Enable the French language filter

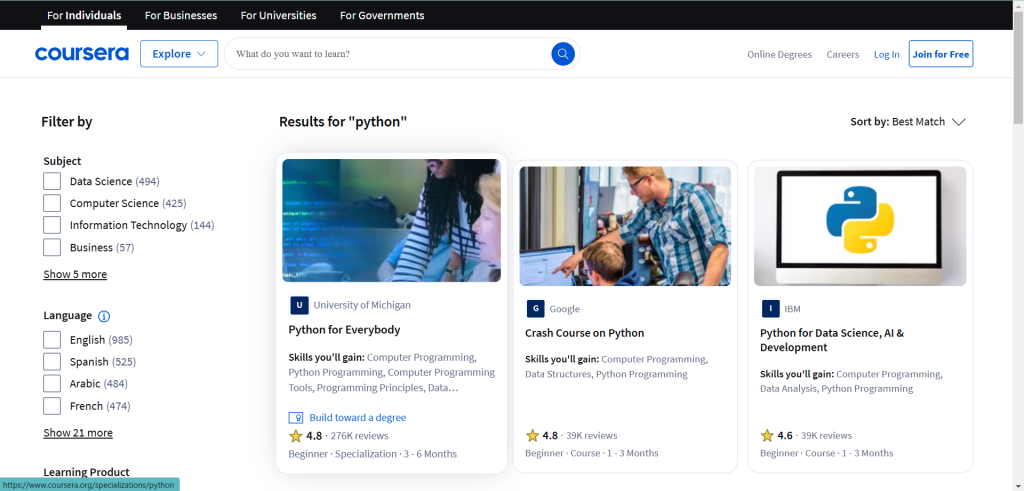[x=52, y=405]
